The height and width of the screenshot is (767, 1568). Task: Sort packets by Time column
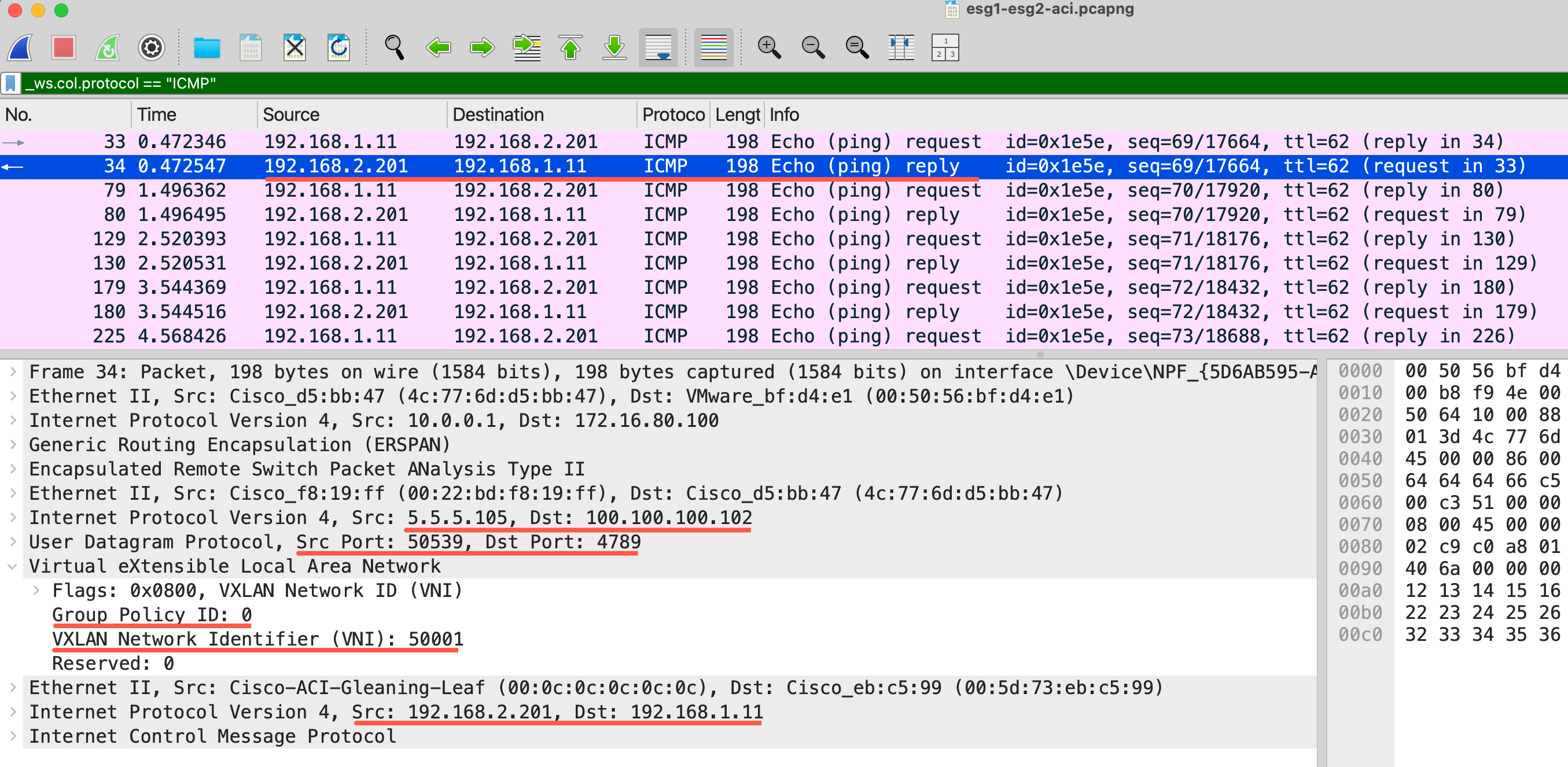194,115
